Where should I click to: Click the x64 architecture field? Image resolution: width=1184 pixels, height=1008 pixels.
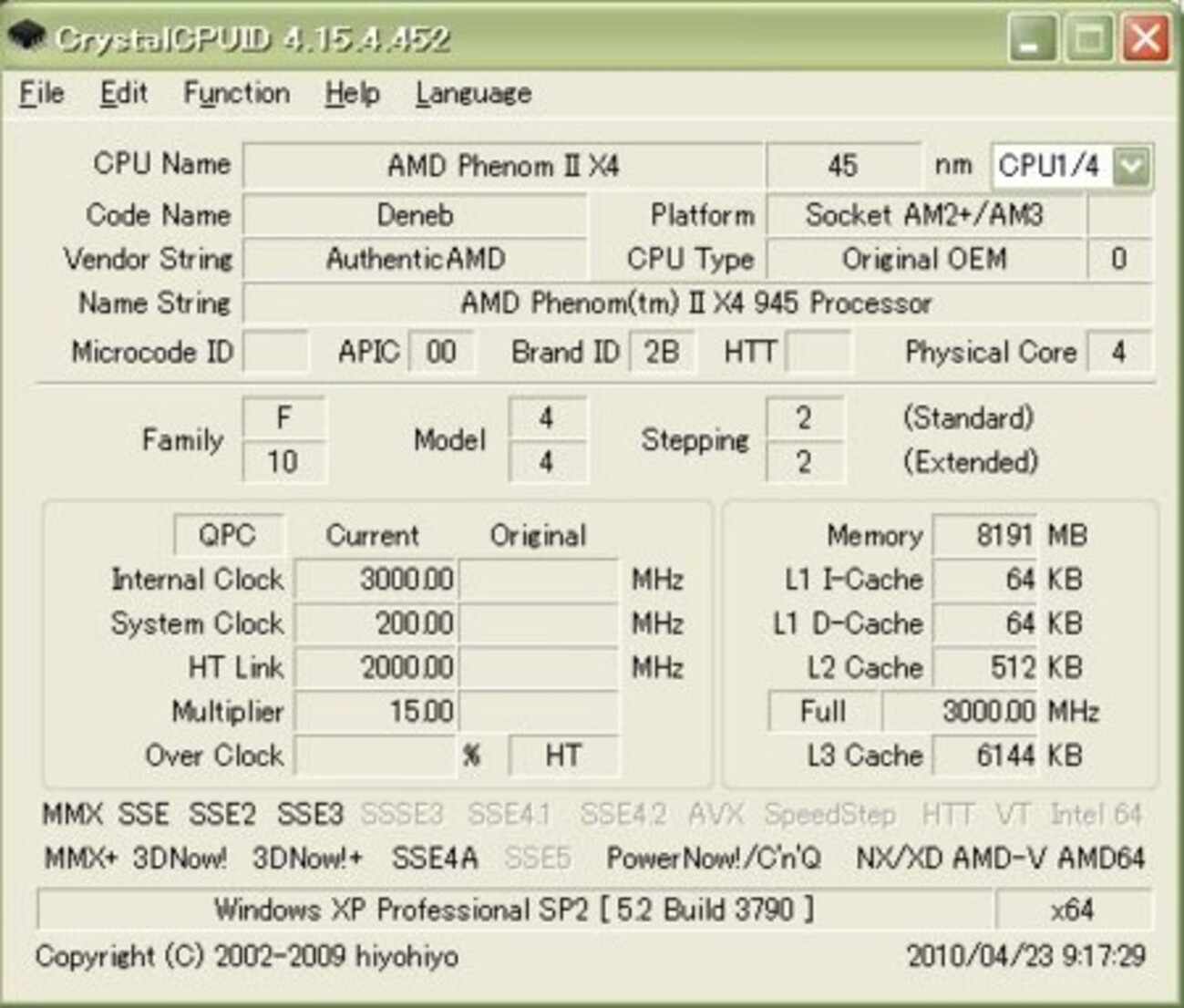tap(1073, 910)
